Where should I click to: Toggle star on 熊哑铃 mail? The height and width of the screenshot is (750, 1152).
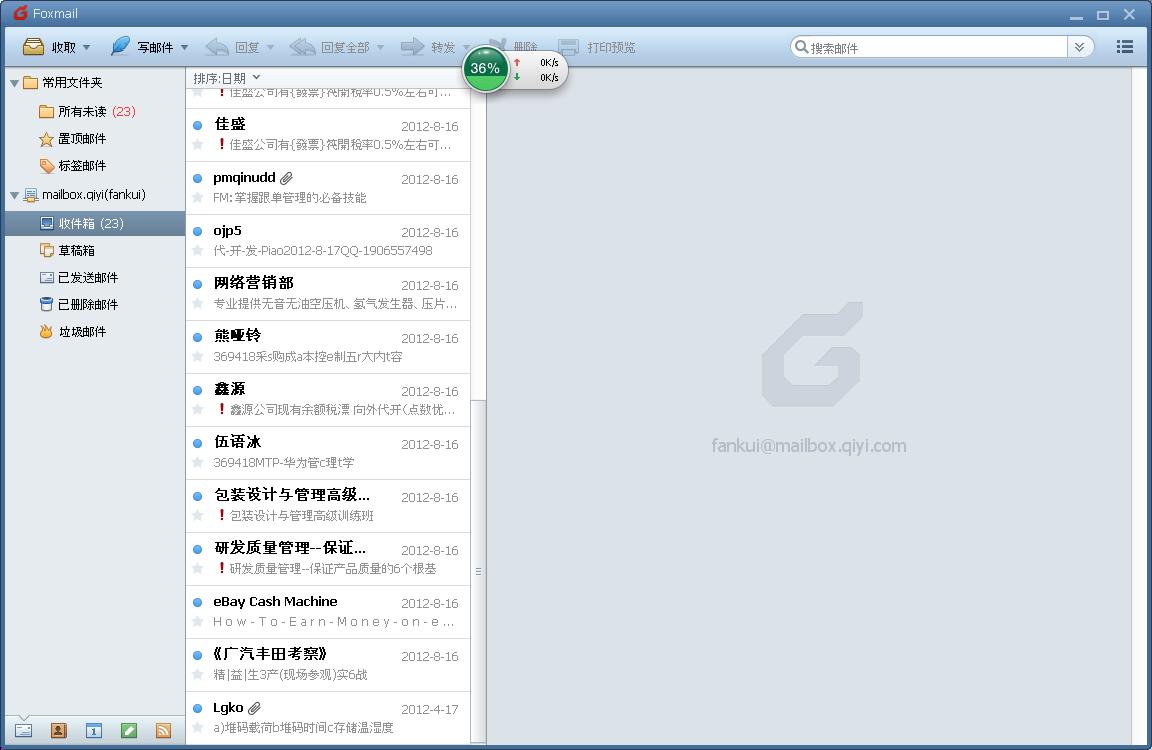click(198, 356)
